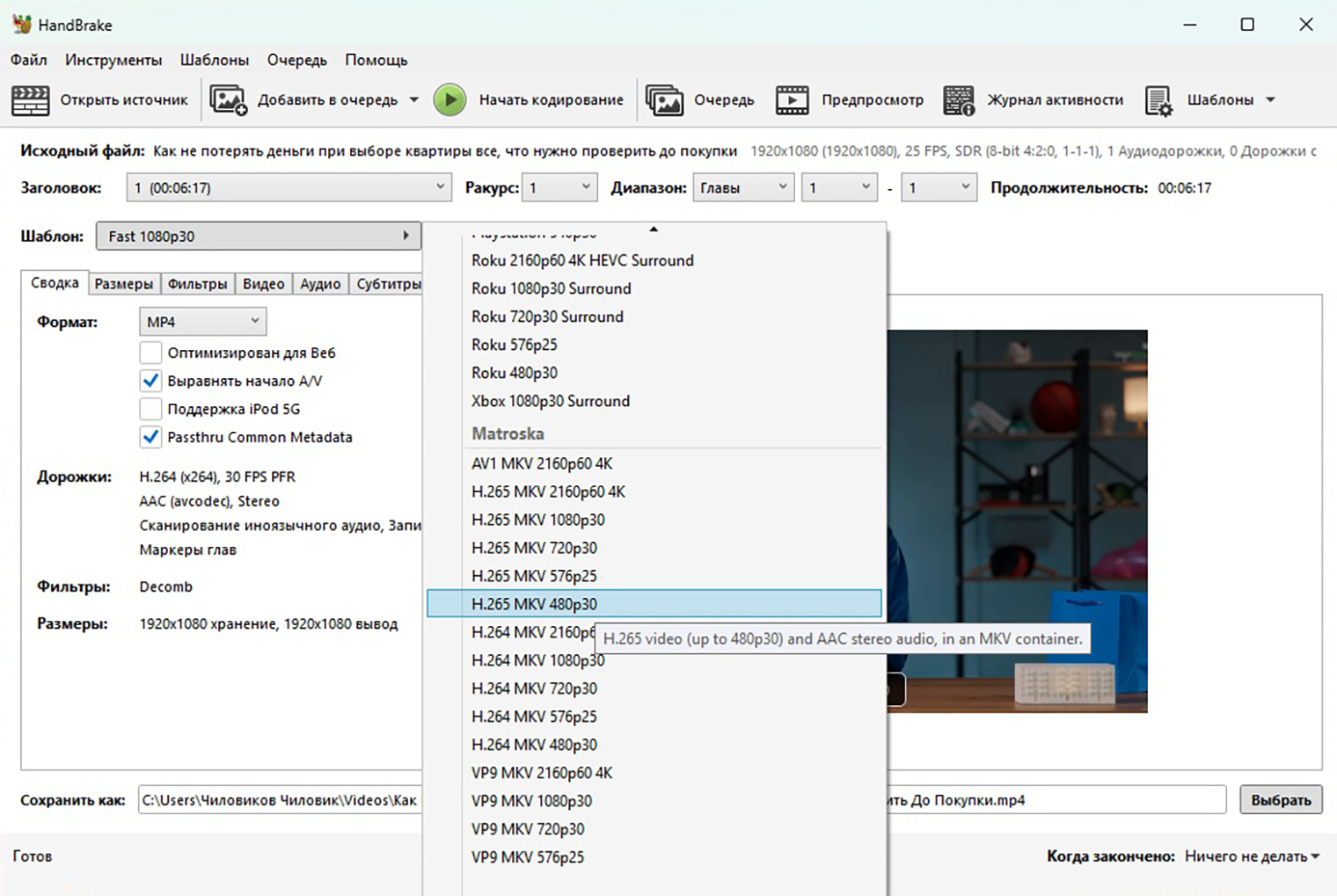The image size is (1337, 896).
Task: Open the Помощь menu
Action: click(x=376, y=60)
